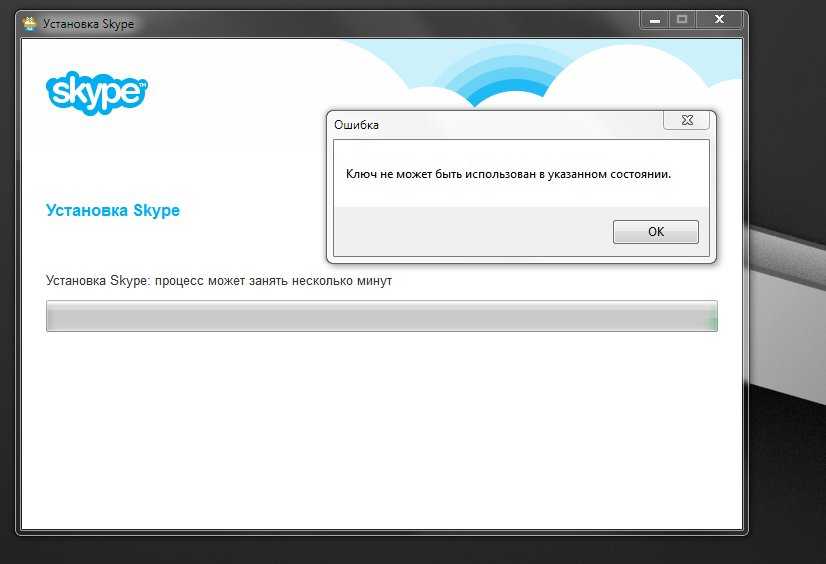Close the Ошибка error dialog

pyautogui.click(x=686, y=120)
